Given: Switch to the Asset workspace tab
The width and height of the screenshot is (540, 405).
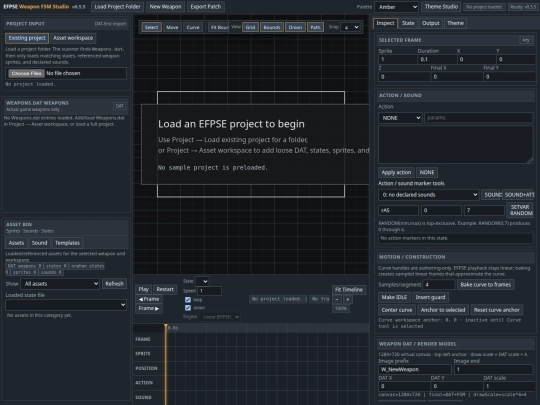Looking at the screenshot, I should 73,38.
